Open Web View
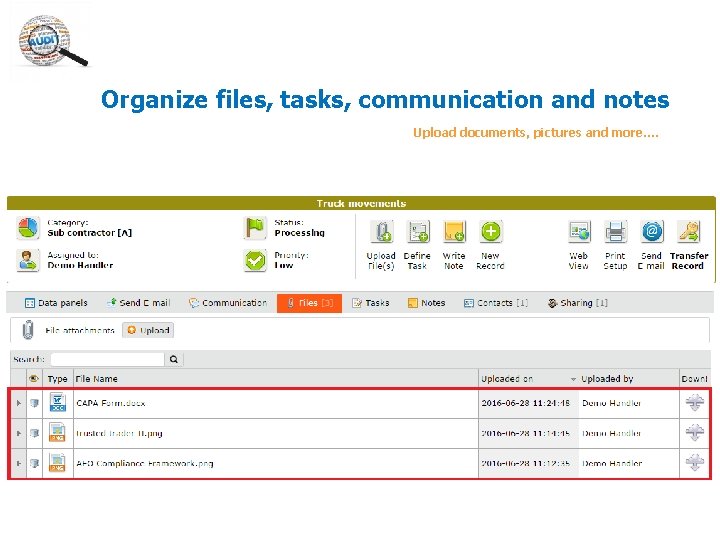This screenshot has width=720, height=540. point(579,231)
